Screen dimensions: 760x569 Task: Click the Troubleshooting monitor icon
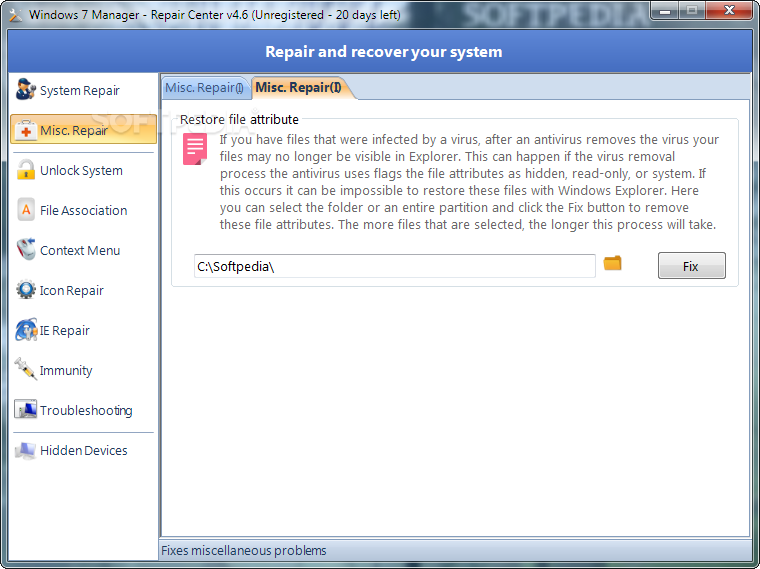click(x=26, y=410)
